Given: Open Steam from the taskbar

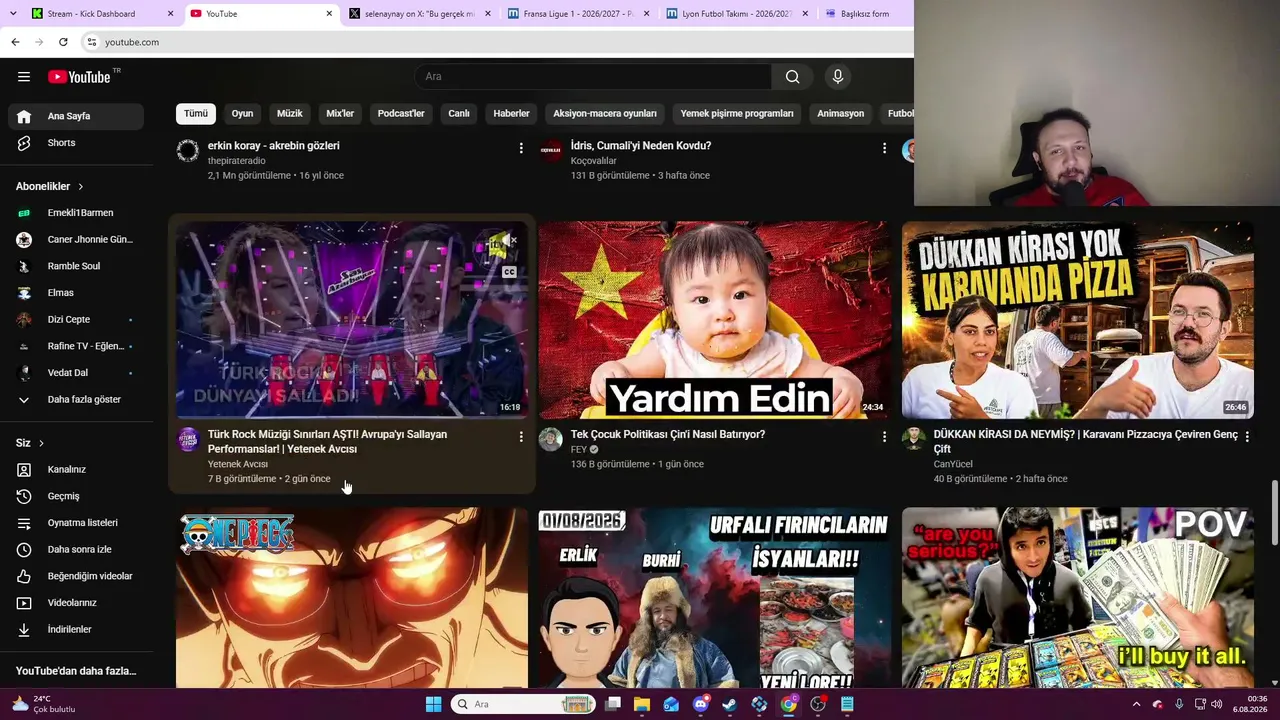Looking at the screenshot, I should (x=730, y=704).
